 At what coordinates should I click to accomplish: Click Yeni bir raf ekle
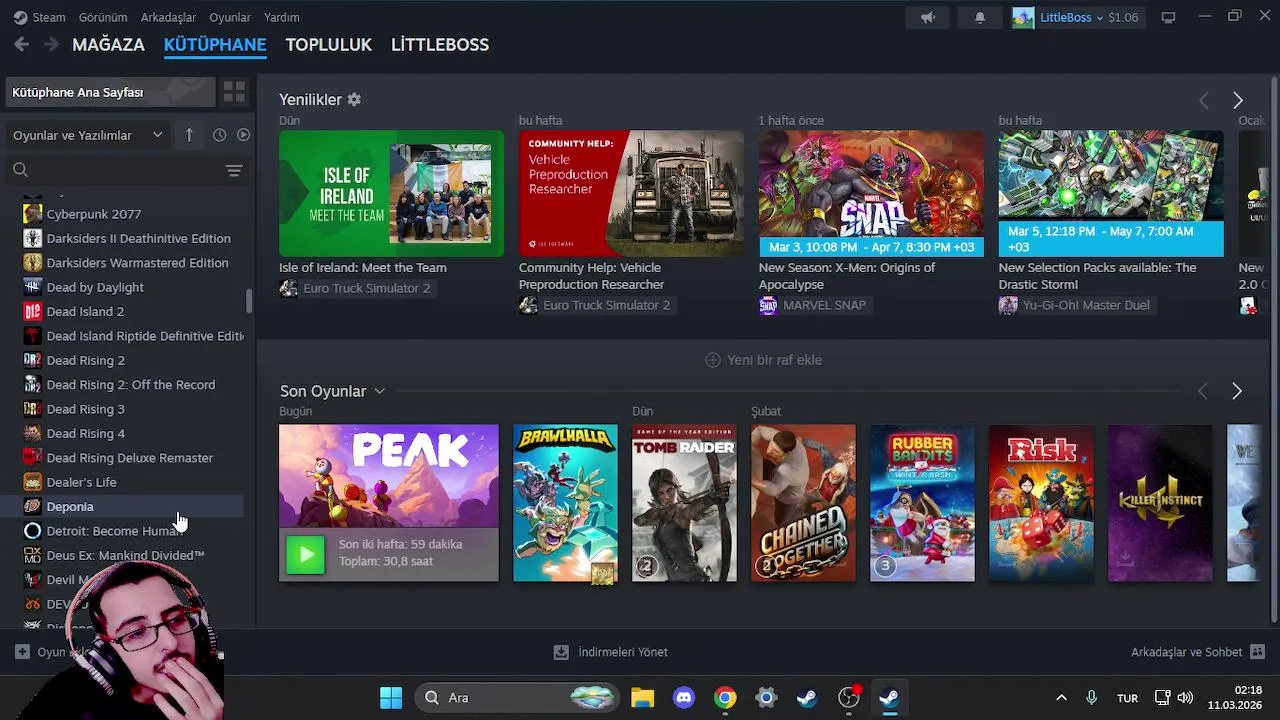click(764, 360)
